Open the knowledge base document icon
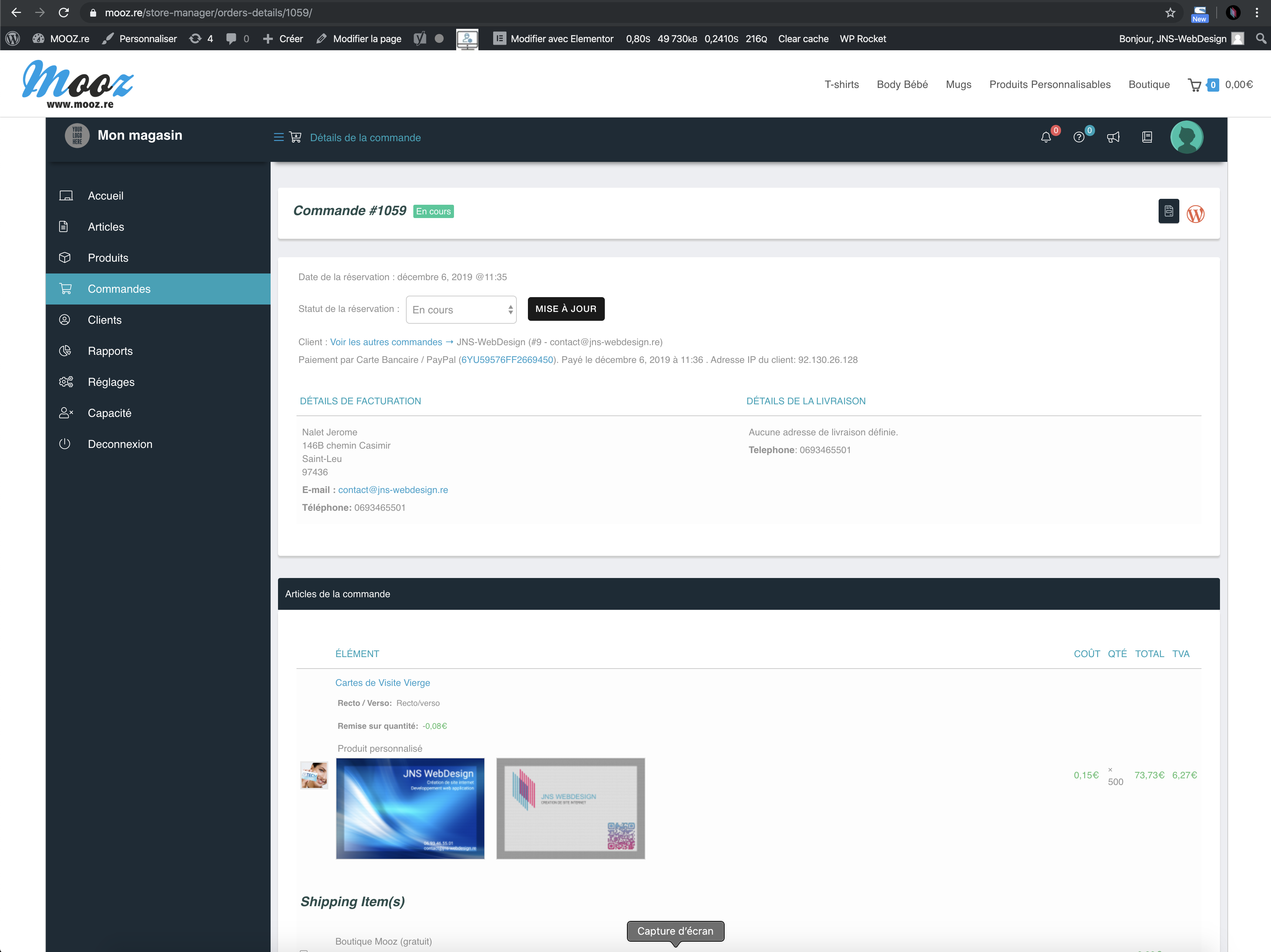Image resolution: width=1271 pixels, height=952 pixels. coord(1147,137)
